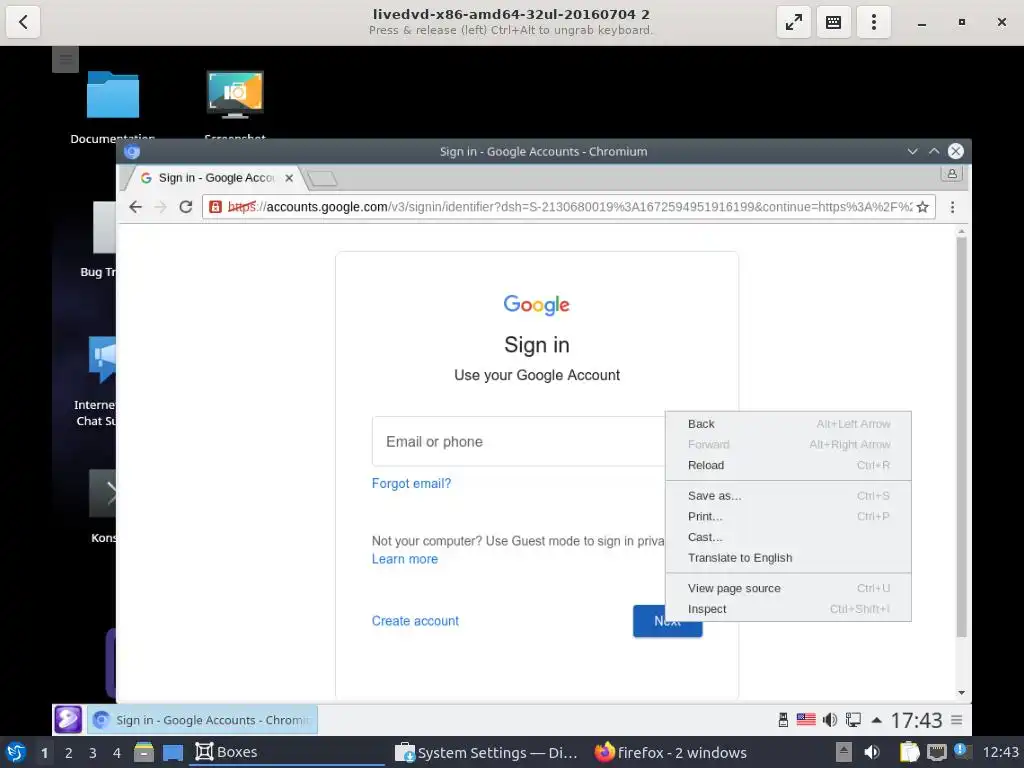Click the Create account link
Viewport: 1024px width, 768px height.
tap(415, 621)
